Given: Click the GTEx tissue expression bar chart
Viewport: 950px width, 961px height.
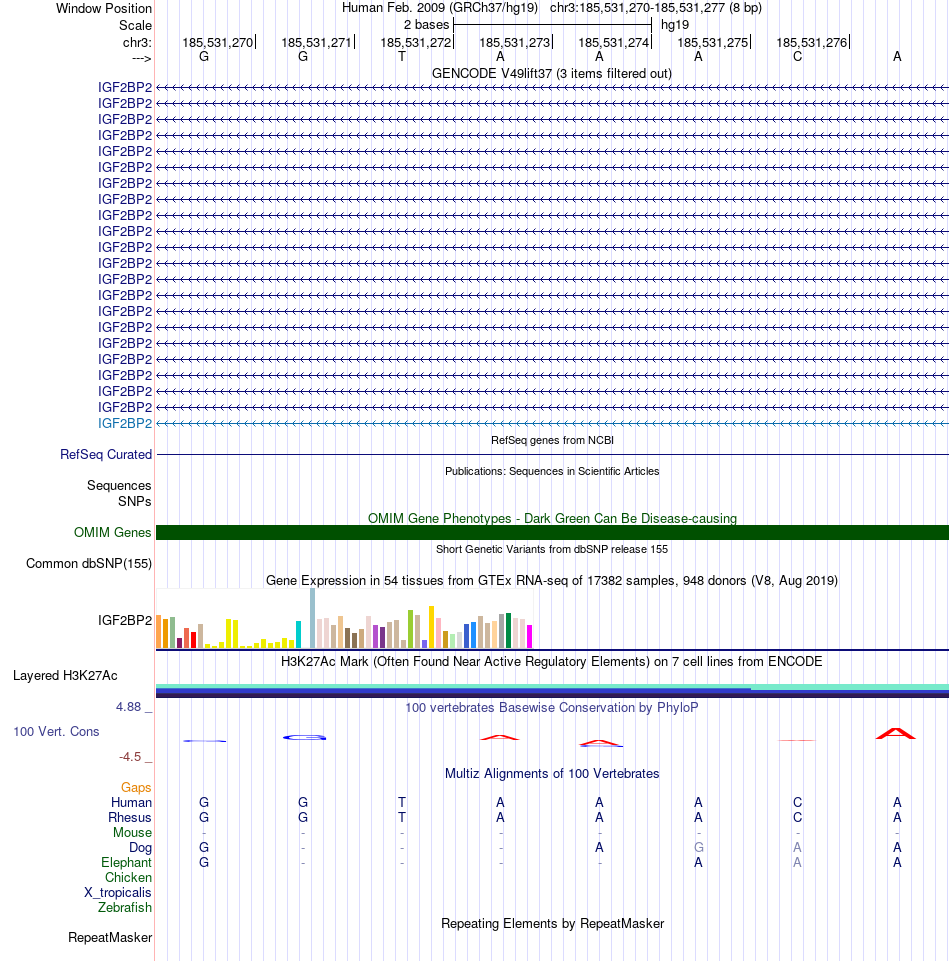Looking at the screenshot, I should (x=344, y=618).
